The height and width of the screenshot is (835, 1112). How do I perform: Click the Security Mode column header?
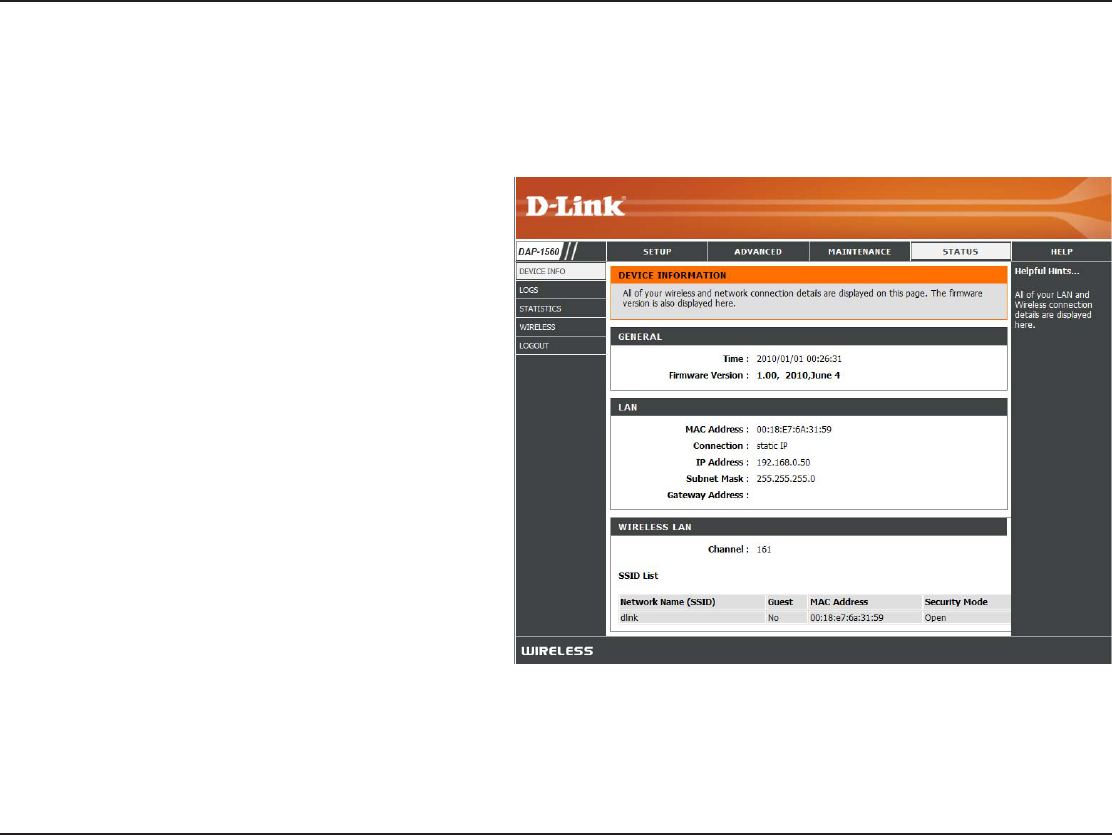point(956,602)
